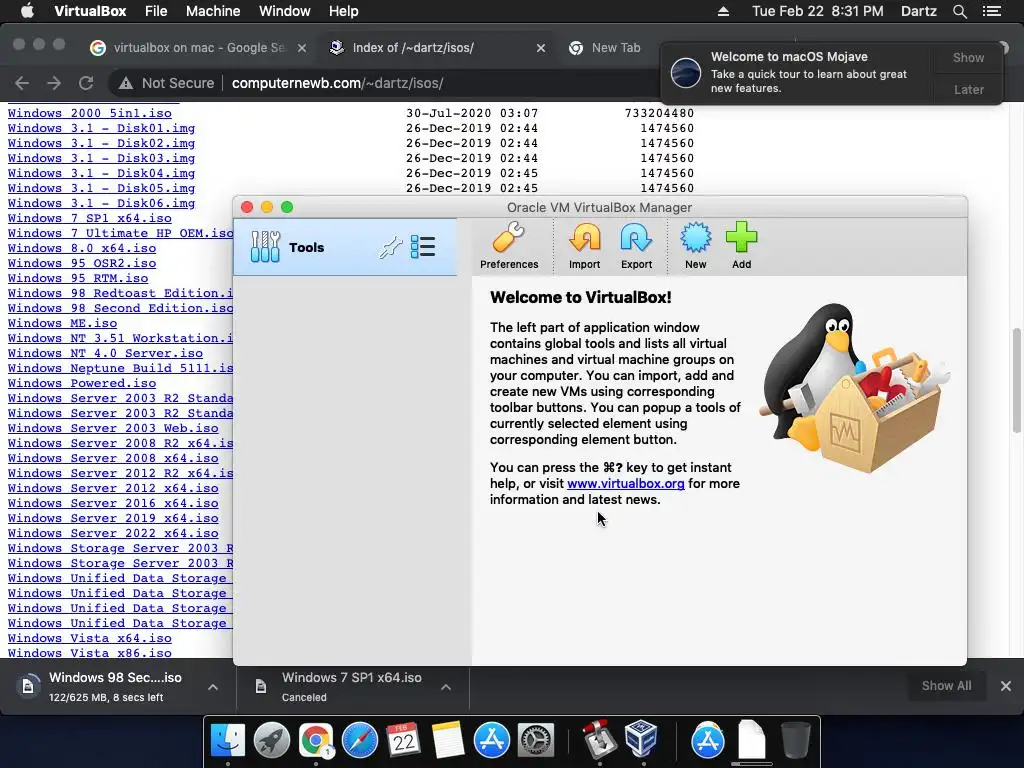Open Calendar from the Dock

[x=403, y=741]
